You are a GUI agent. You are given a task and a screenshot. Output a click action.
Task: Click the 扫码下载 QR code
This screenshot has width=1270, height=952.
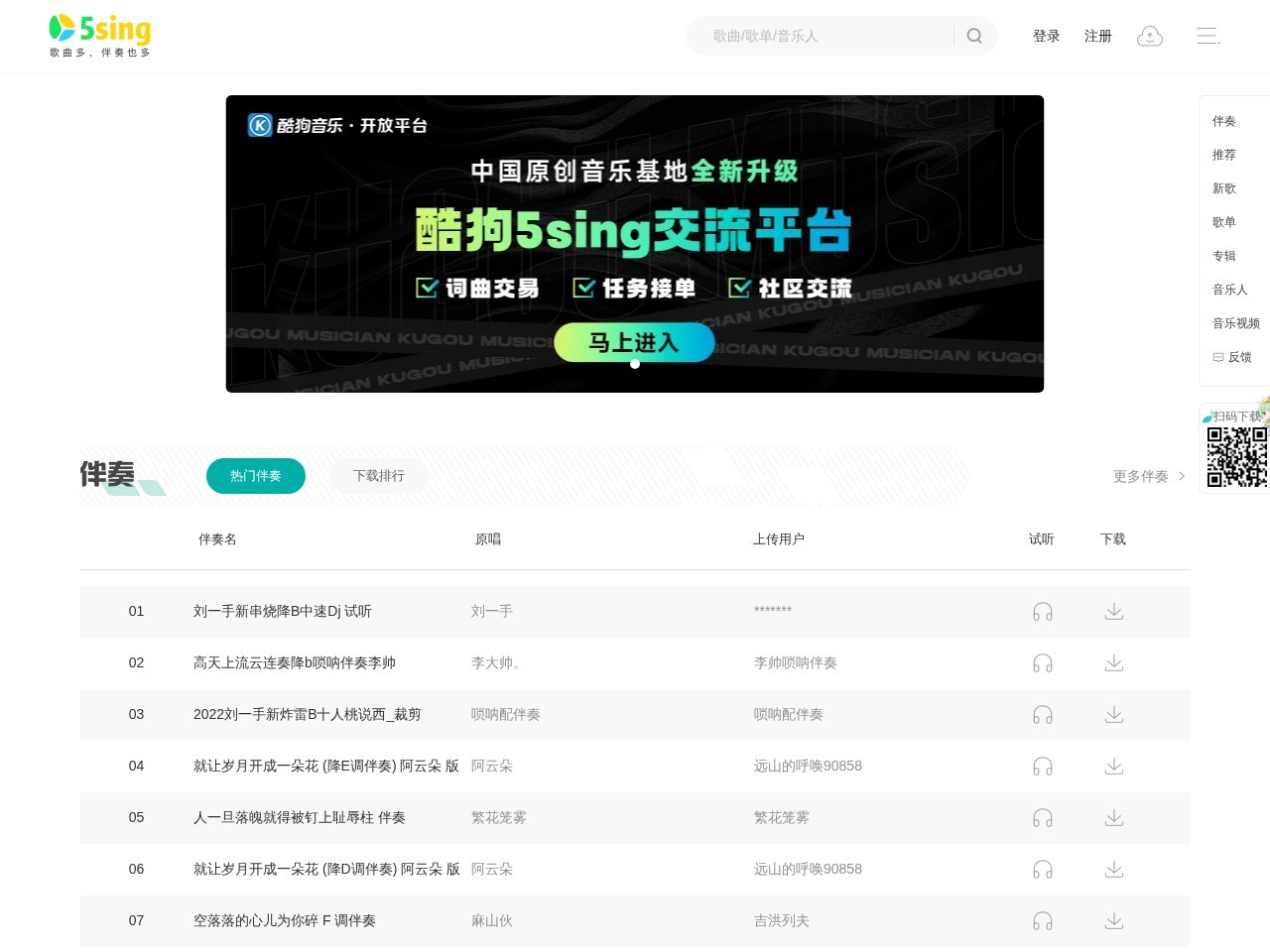(1237, 457)
